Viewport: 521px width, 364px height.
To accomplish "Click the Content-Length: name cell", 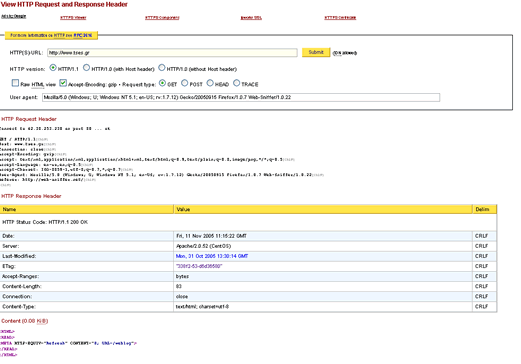I will pyautogui.click(x=87, y=286).
